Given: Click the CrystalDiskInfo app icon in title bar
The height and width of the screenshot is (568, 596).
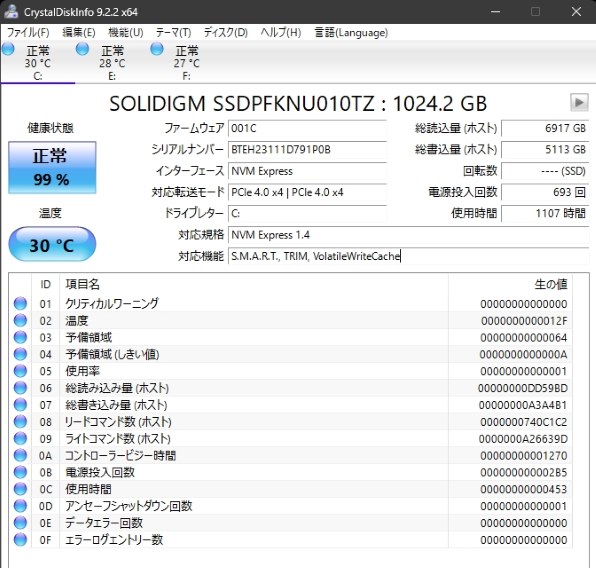Looking at the screenshot, I should click(11, 11).
